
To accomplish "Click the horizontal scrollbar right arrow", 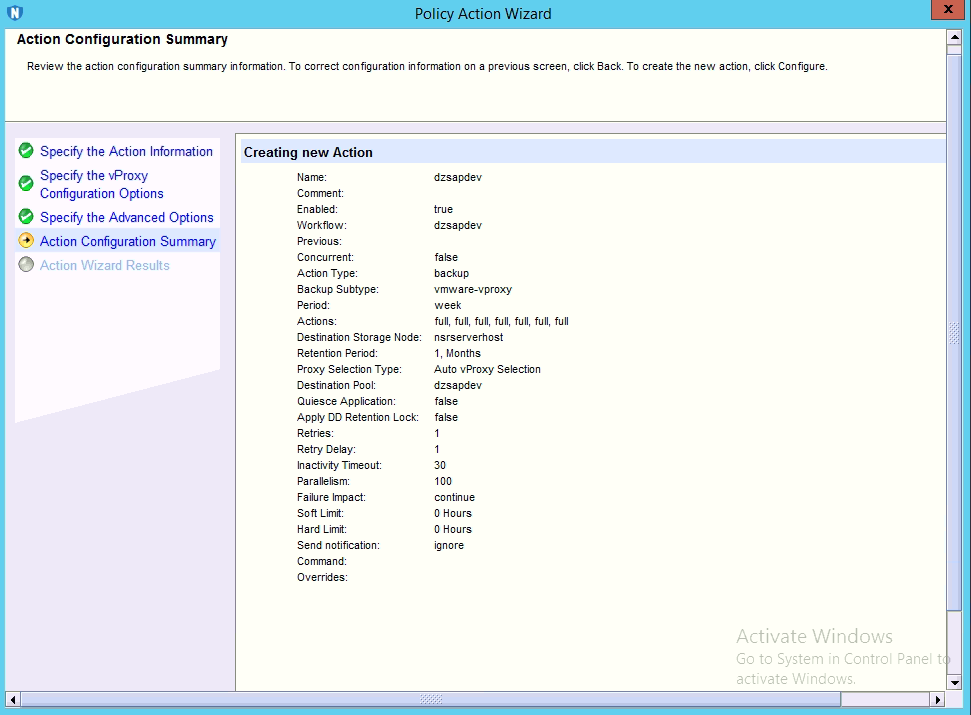I will tap(937, 699).
